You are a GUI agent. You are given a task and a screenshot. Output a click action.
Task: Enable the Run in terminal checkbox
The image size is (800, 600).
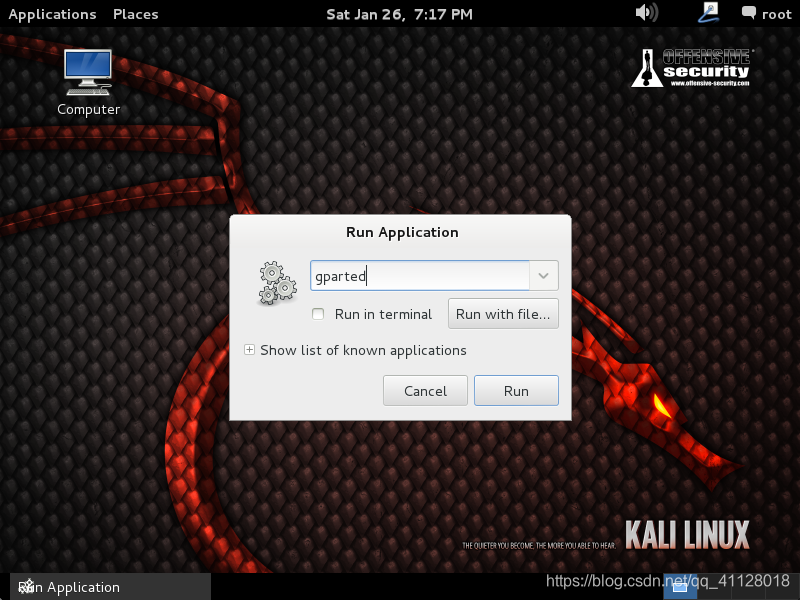click(x=318, y=314)
